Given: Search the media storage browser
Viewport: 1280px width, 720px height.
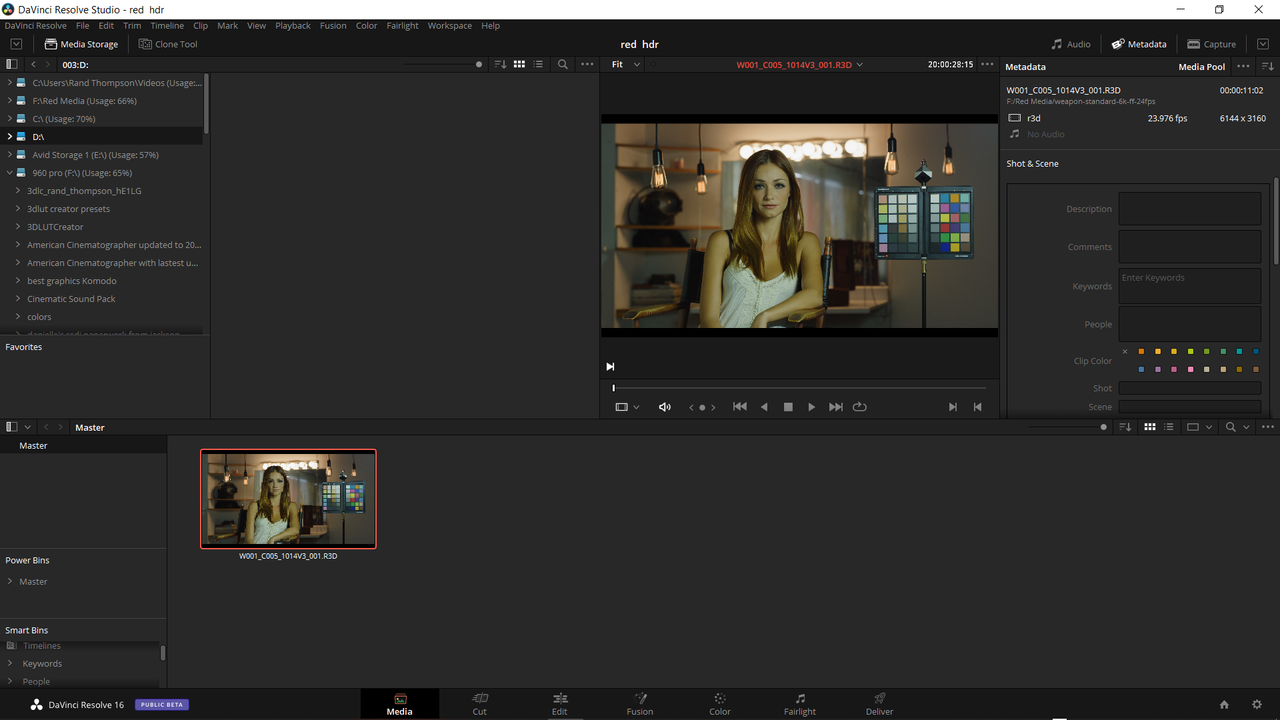Looking at the screenshot, I should (x=563, y=64).
